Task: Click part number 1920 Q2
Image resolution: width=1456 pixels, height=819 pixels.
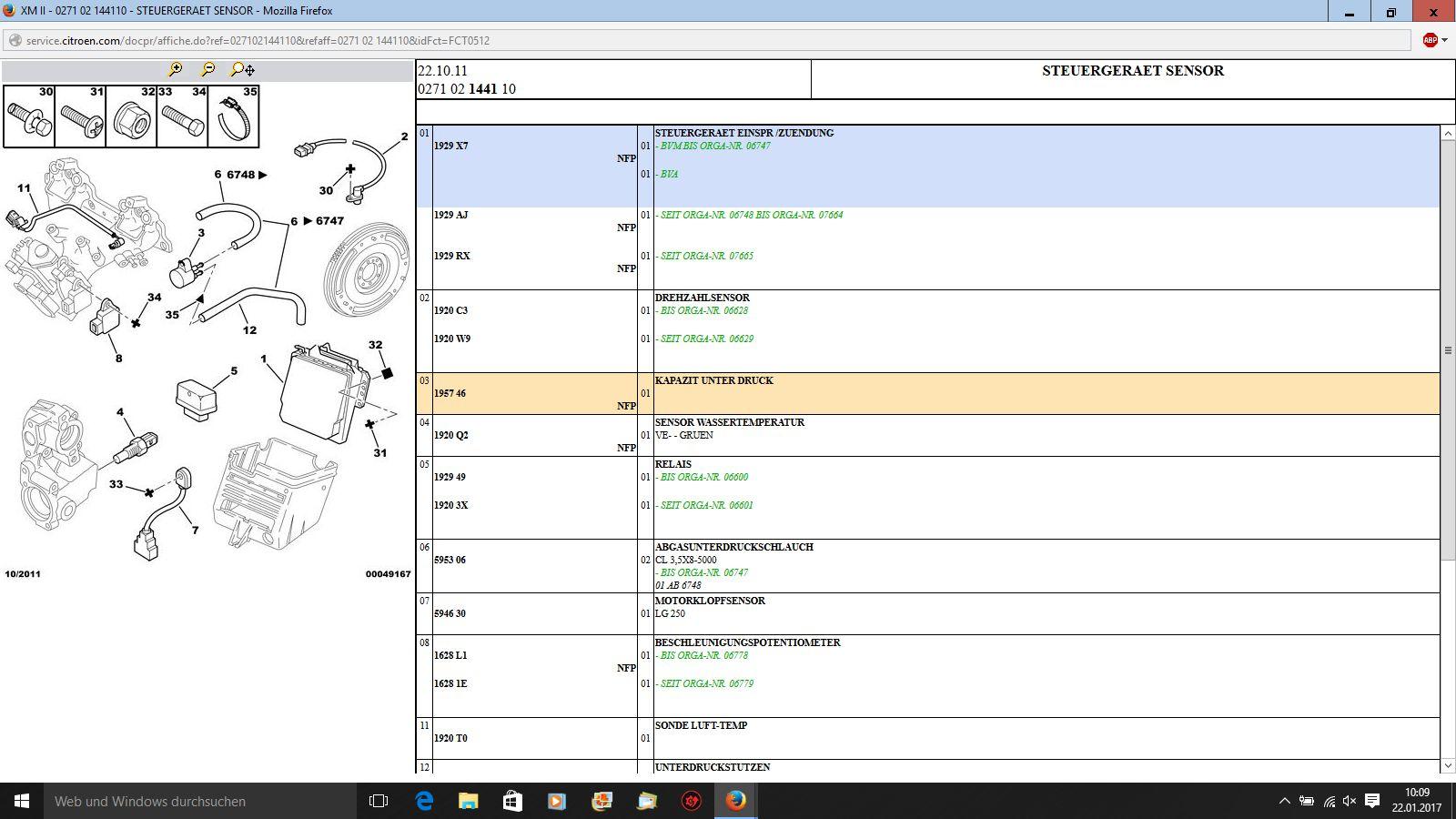Action: [x=450, y=435]
